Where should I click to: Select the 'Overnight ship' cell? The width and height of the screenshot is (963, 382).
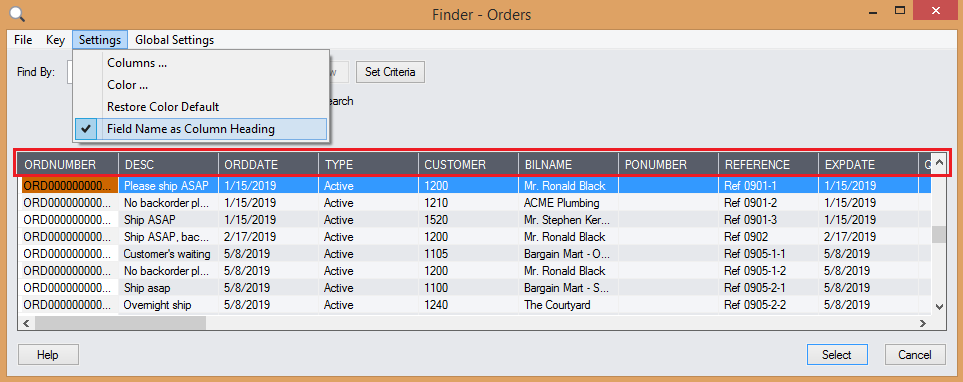pyautogui.click(x=168, y=305)
